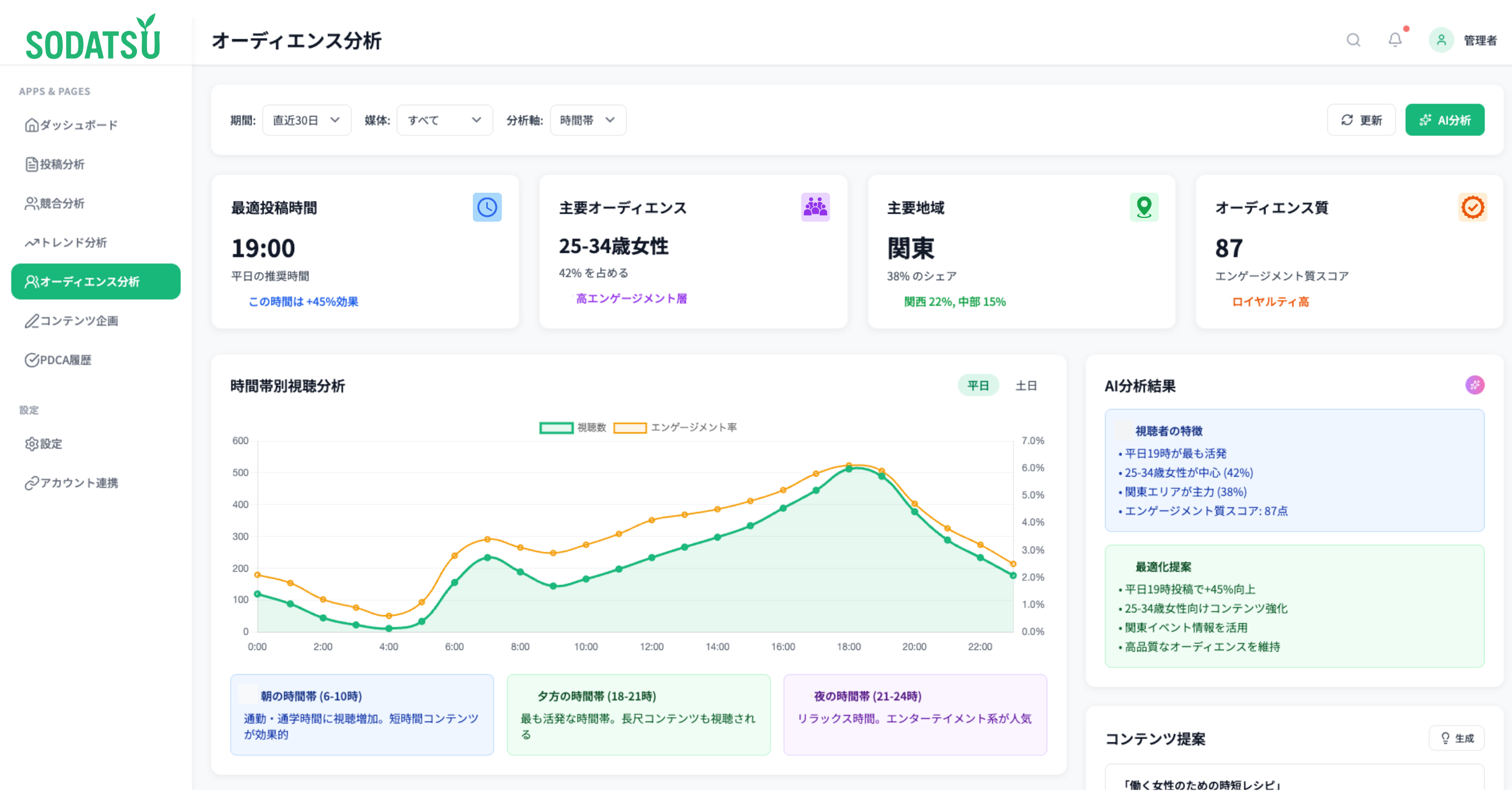Click the pink sparkle icon in AI分析結果
Image resolution: width=1512 pixels, height=803 pixels.
[x=1474, y=385]
